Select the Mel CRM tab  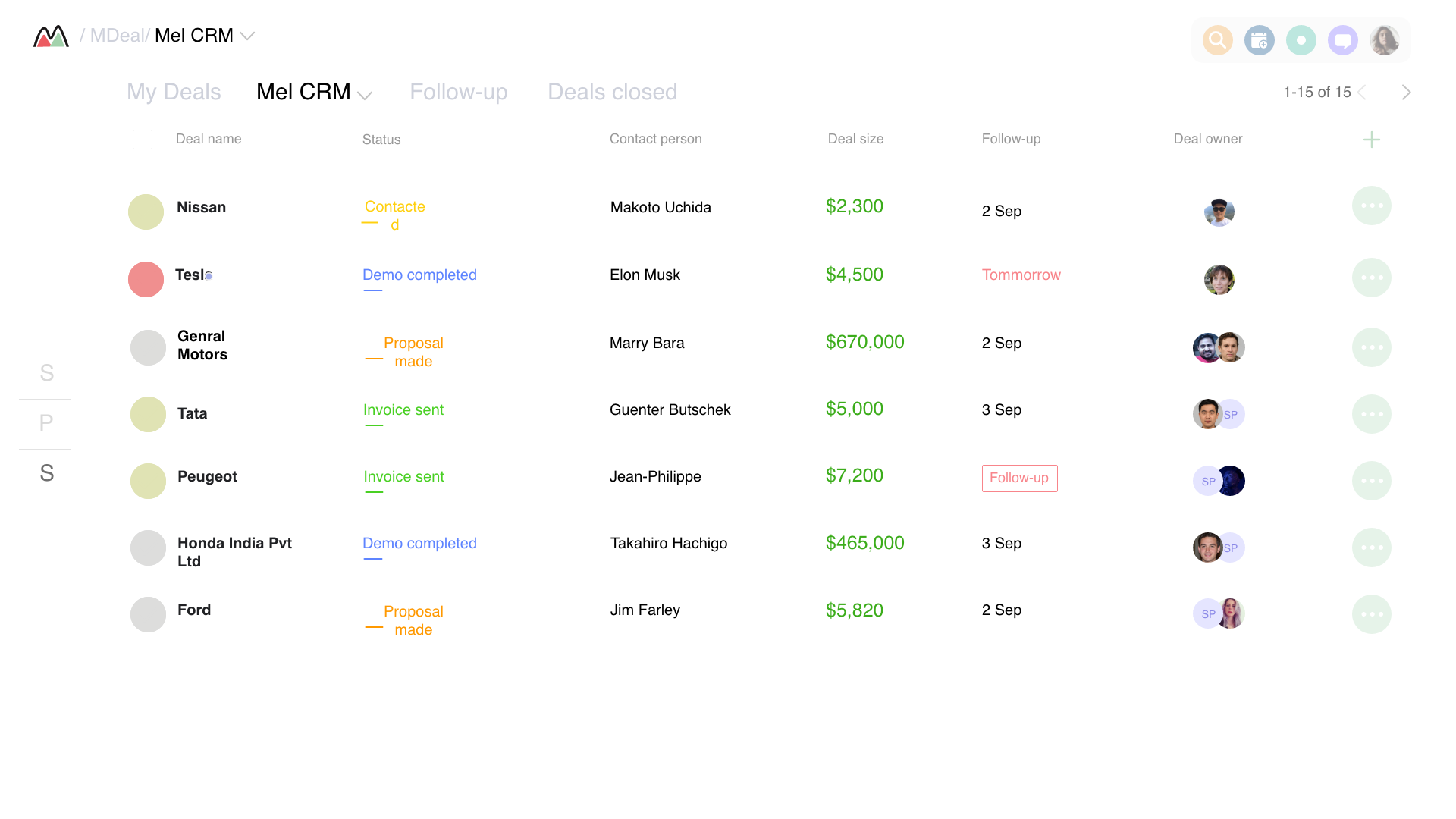coord(303,92)
